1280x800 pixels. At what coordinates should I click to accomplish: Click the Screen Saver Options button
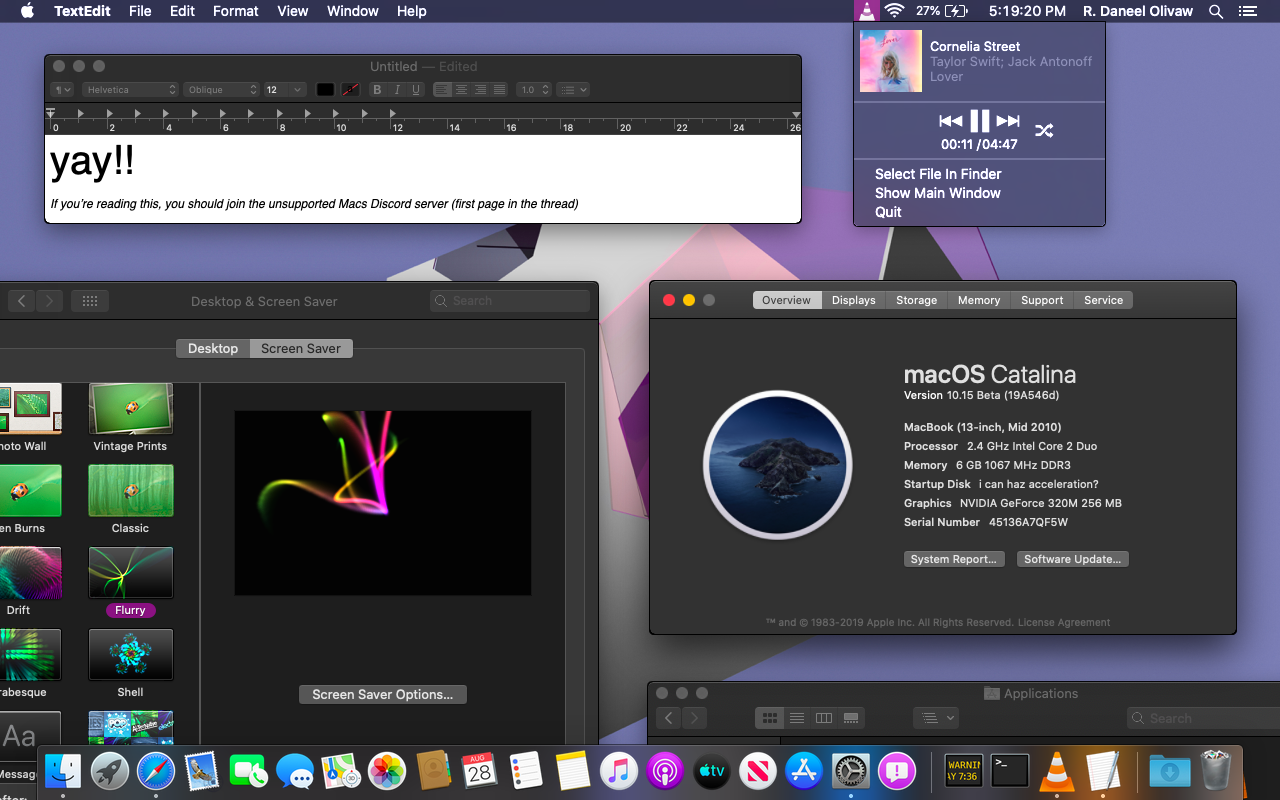point(383,694)
